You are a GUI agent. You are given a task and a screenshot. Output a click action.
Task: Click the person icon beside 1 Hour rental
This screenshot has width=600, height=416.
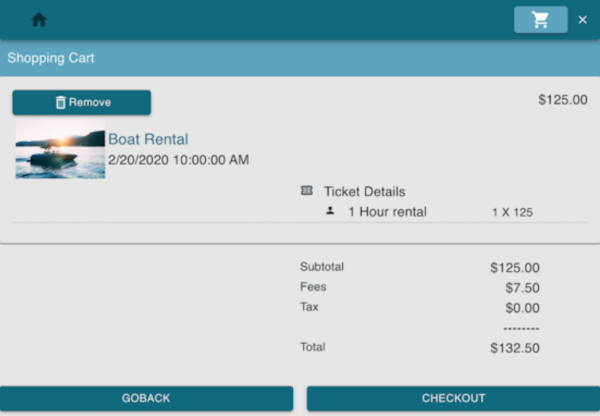(330, 211)
